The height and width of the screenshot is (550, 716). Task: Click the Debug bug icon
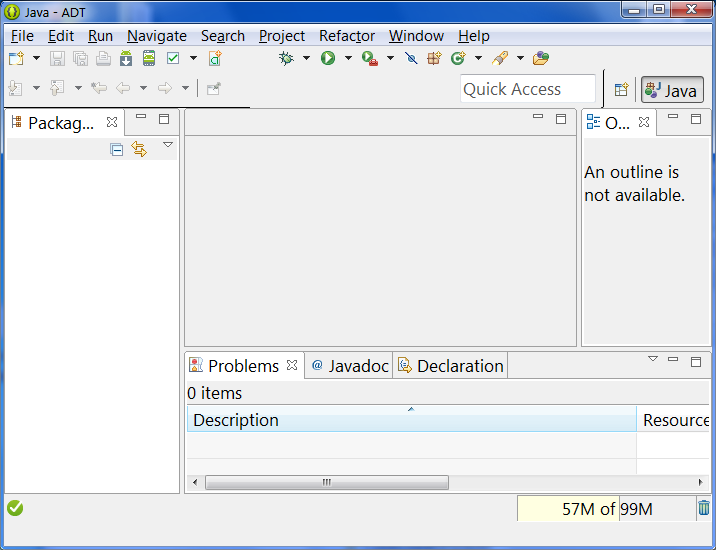click(x=286, y=58)
